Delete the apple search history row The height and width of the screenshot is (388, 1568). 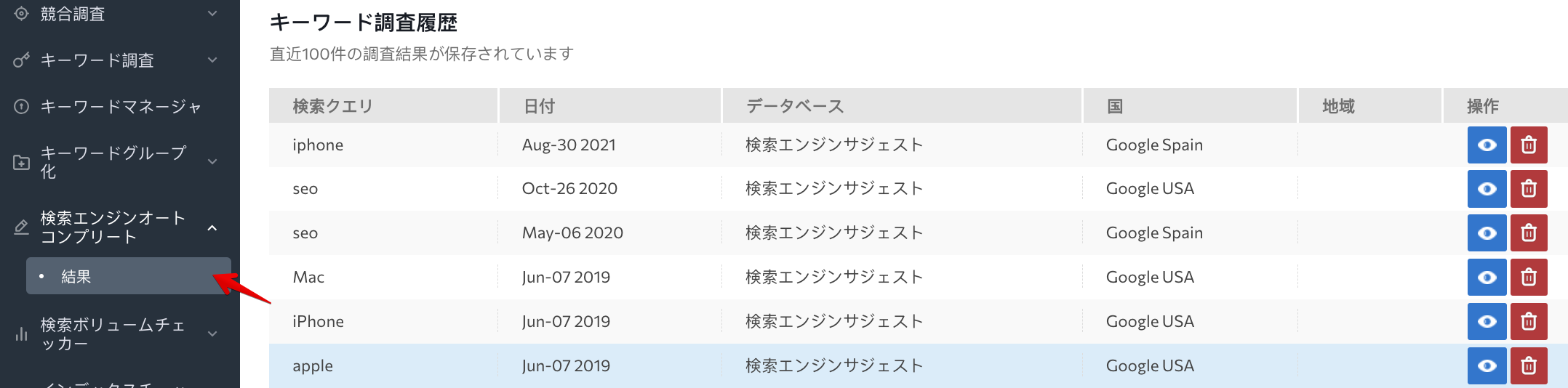tap(1529, 365)
